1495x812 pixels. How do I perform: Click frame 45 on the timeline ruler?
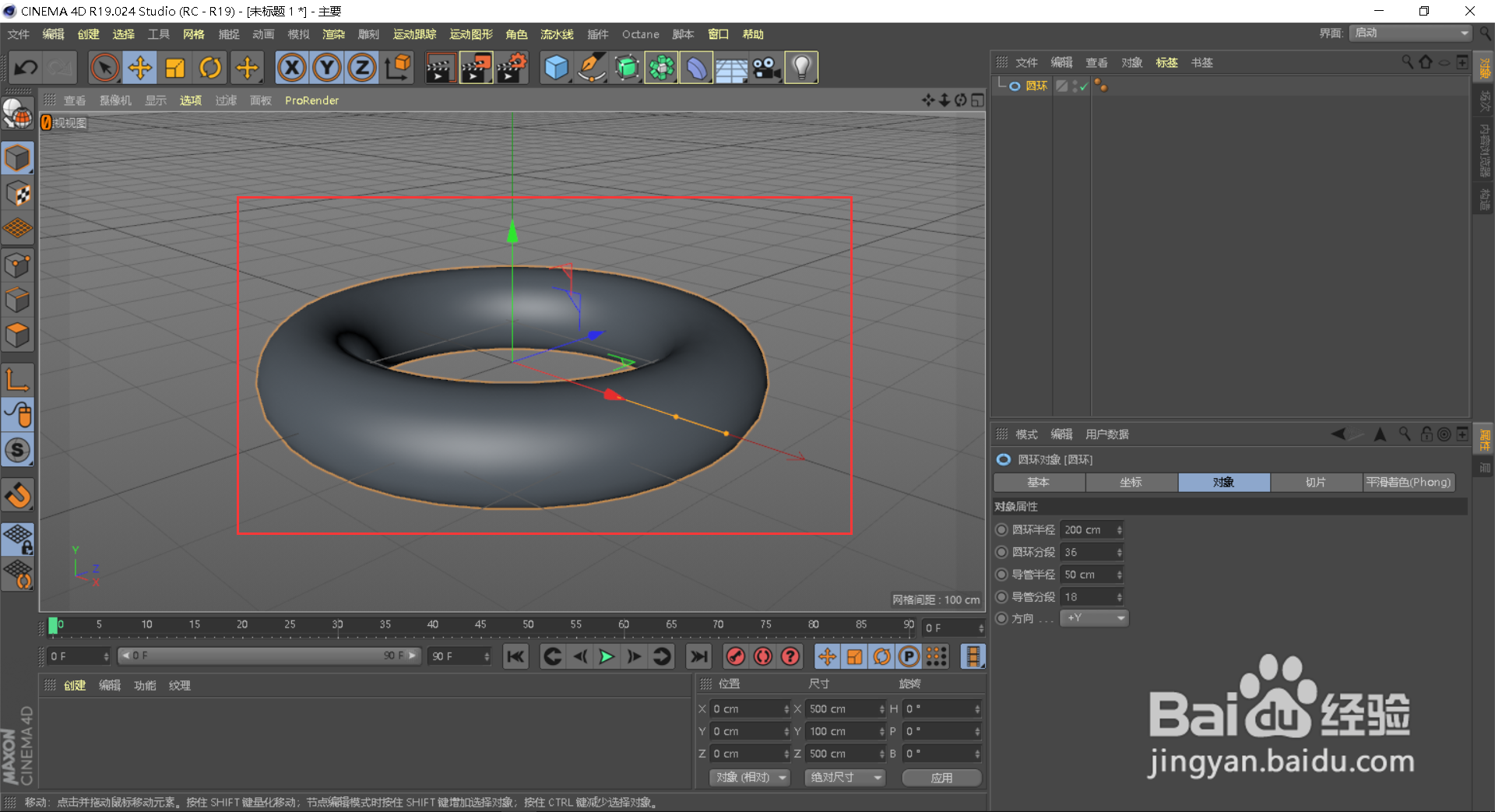(480, 625)
